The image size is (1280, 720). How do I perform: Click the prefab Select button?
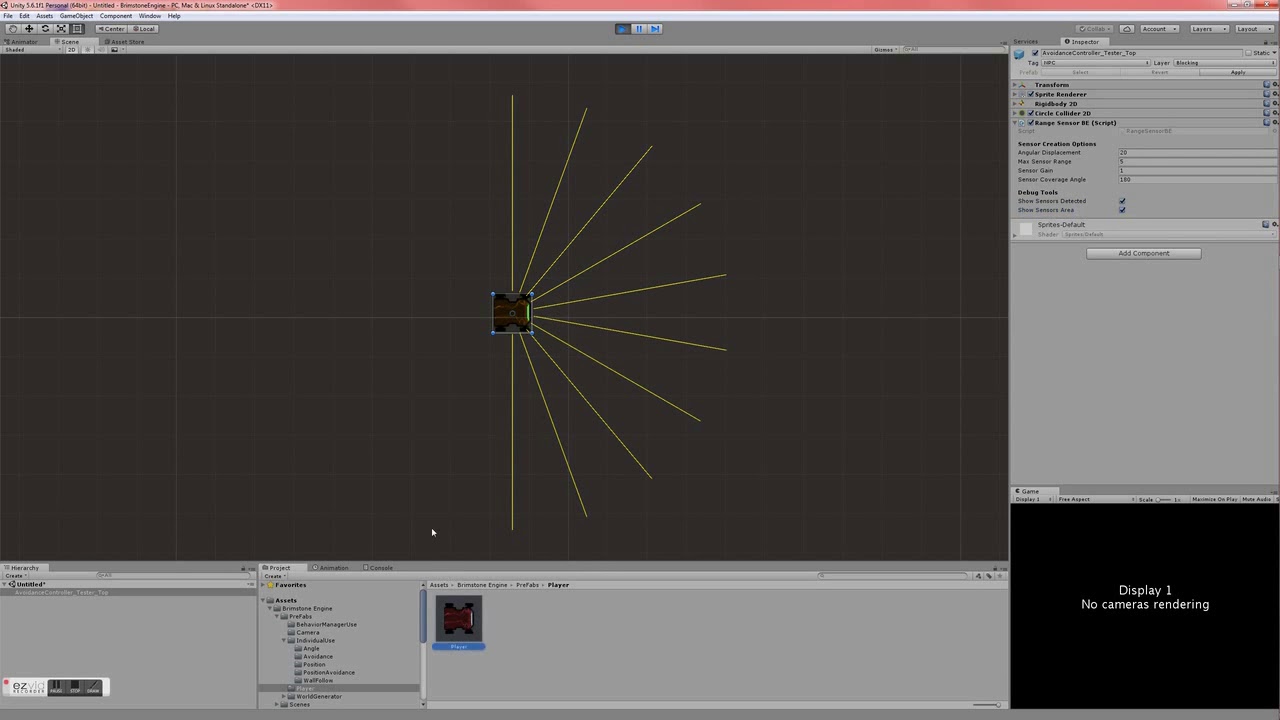(x=1080, y=72)
